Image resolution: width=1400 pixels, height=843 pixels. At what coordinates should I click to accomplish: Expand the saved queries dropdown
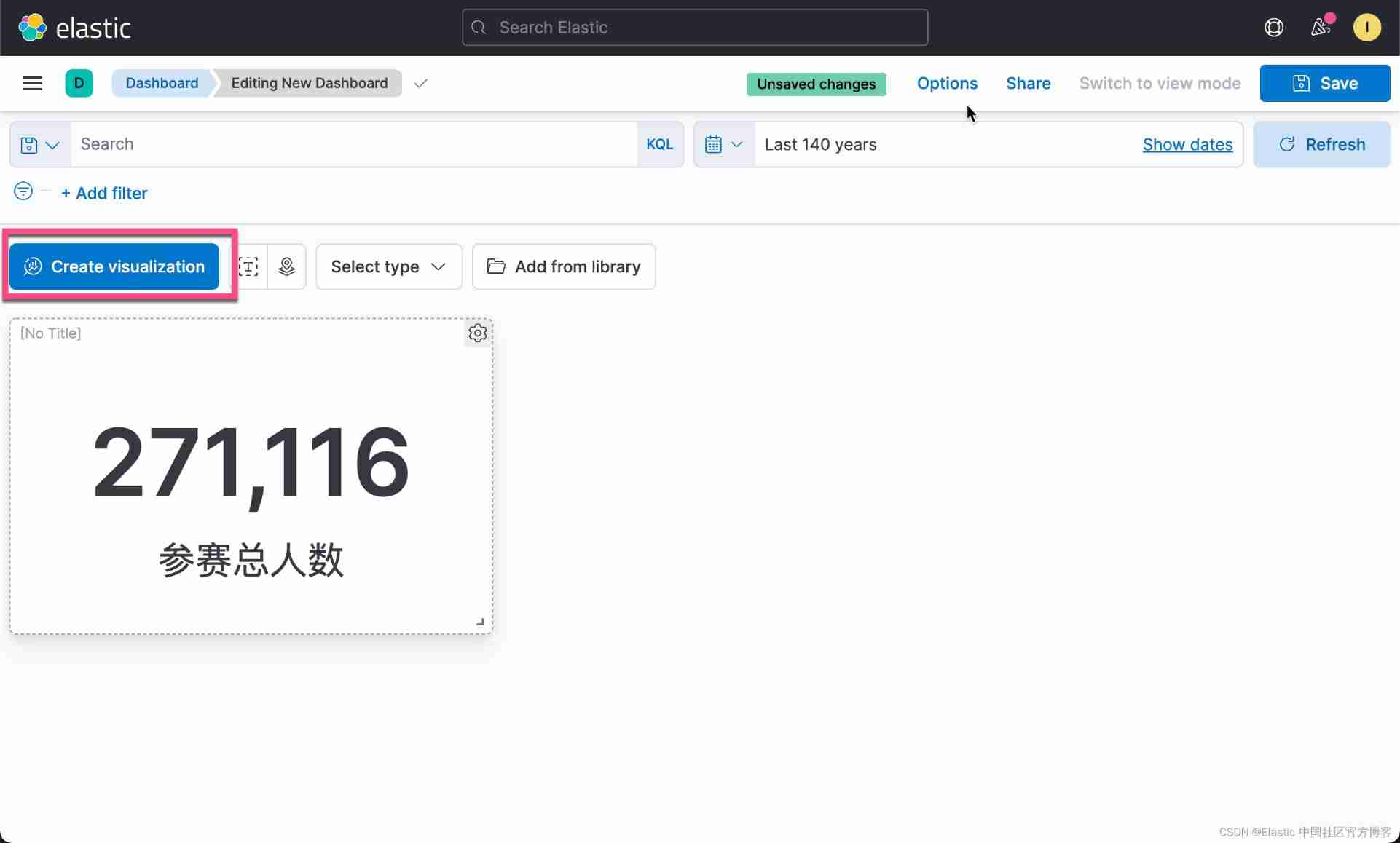40,145
